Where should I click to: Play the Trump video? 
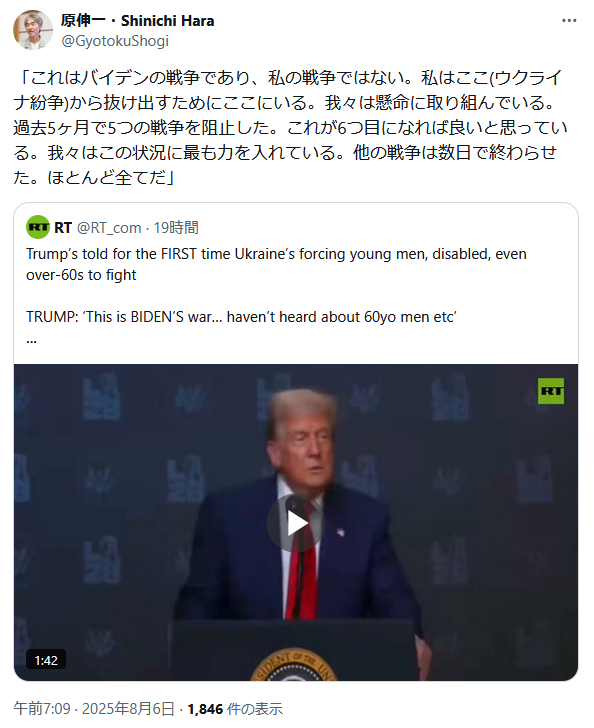[296, 523]
